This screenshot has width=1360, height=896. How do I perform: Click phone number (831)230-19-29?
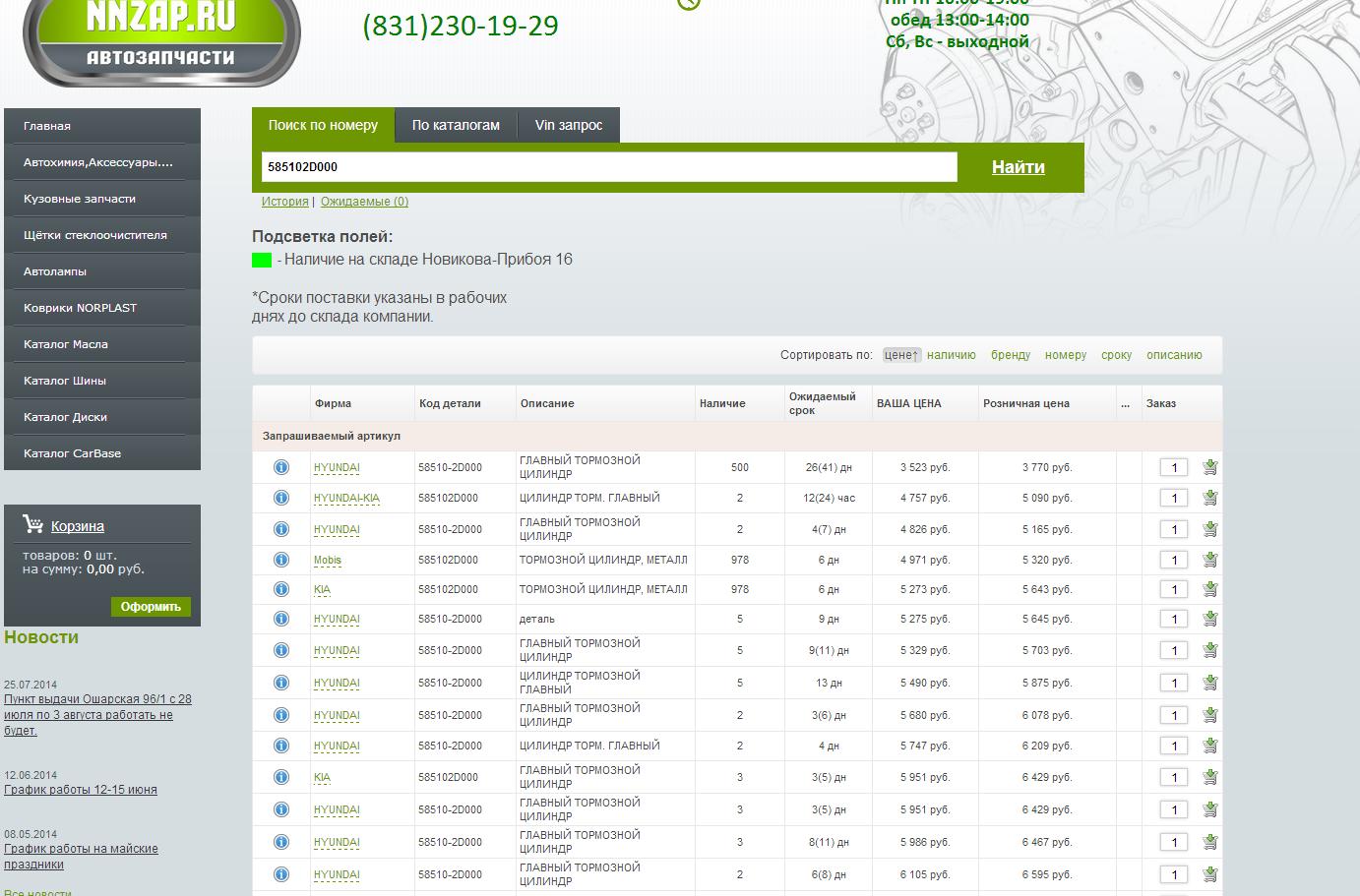tap(461, 26)
